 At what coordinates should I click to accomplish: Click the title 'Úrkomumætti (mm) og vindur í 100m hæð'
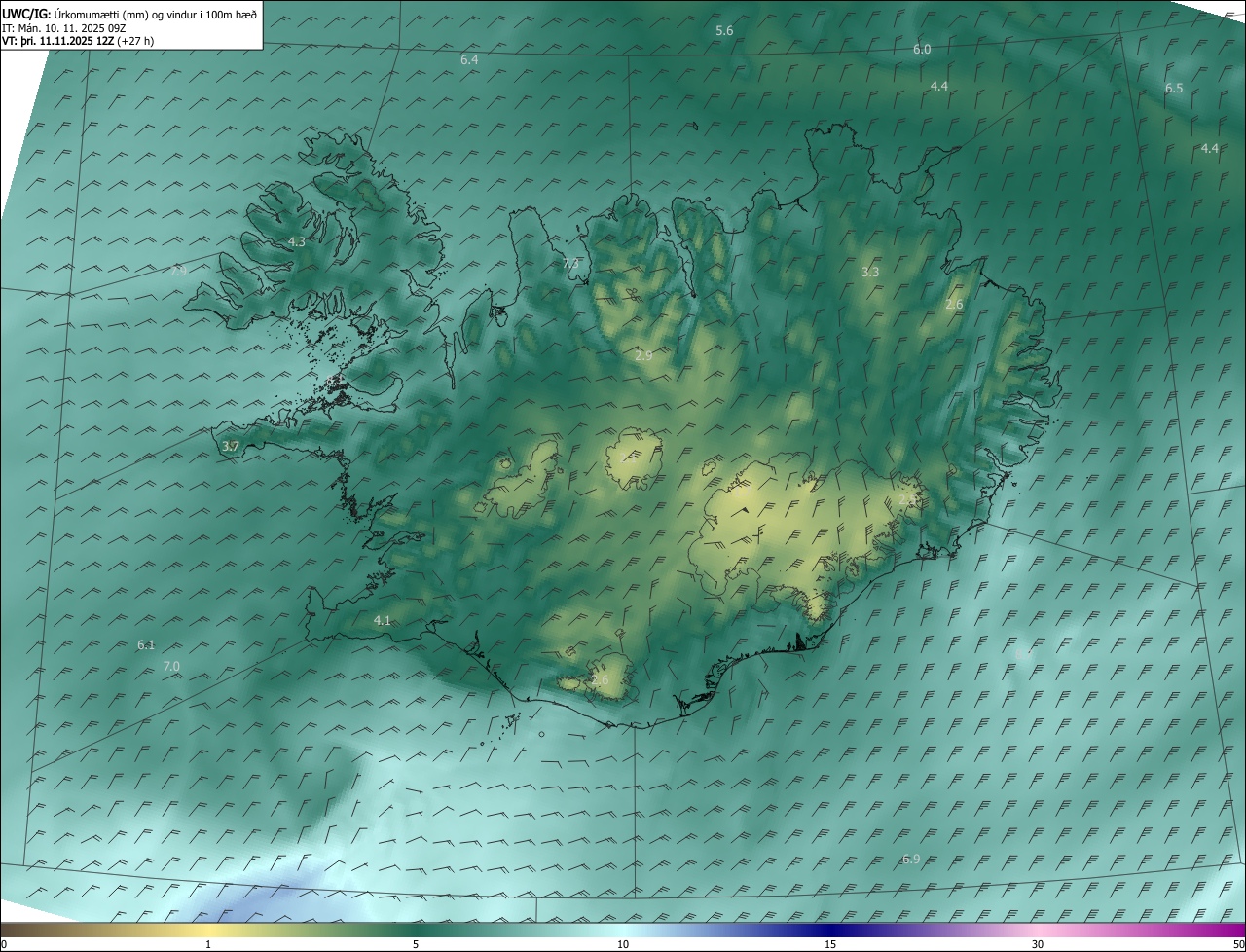point(156,13)
